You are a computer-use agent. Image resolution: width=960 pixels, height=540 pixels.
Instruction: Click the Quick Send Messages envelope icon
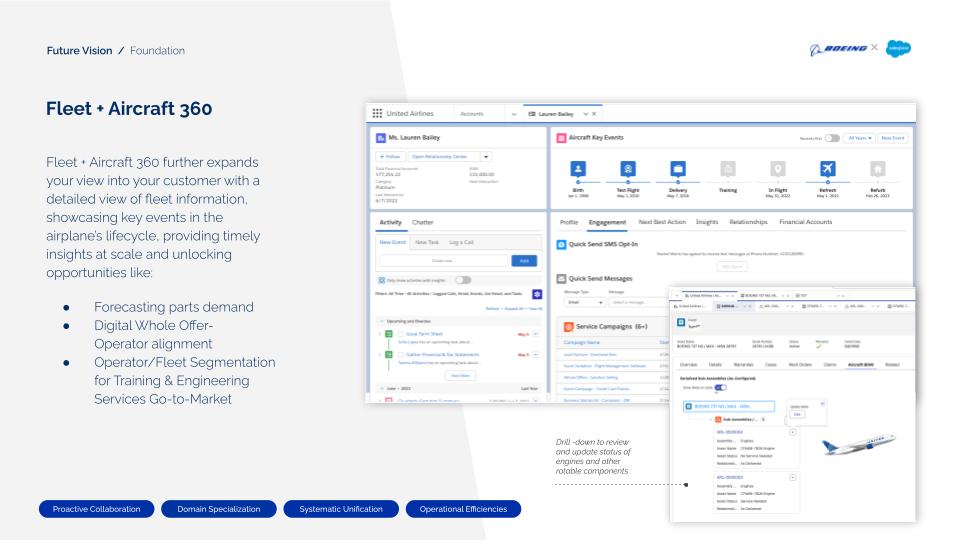561,279
